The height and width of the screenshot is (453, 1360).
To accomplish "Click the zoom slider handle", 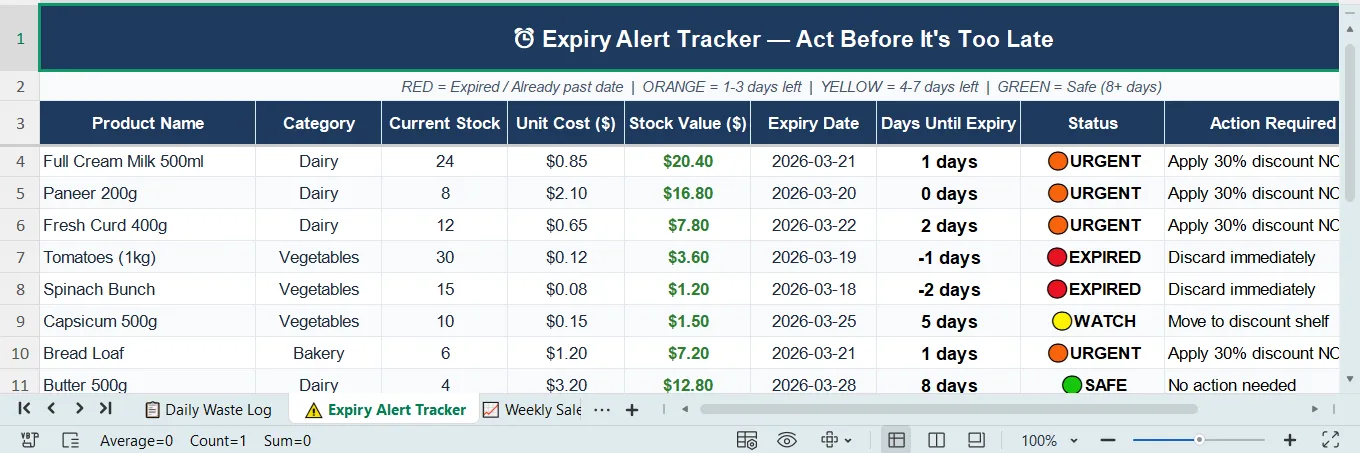I will 1199,440.
